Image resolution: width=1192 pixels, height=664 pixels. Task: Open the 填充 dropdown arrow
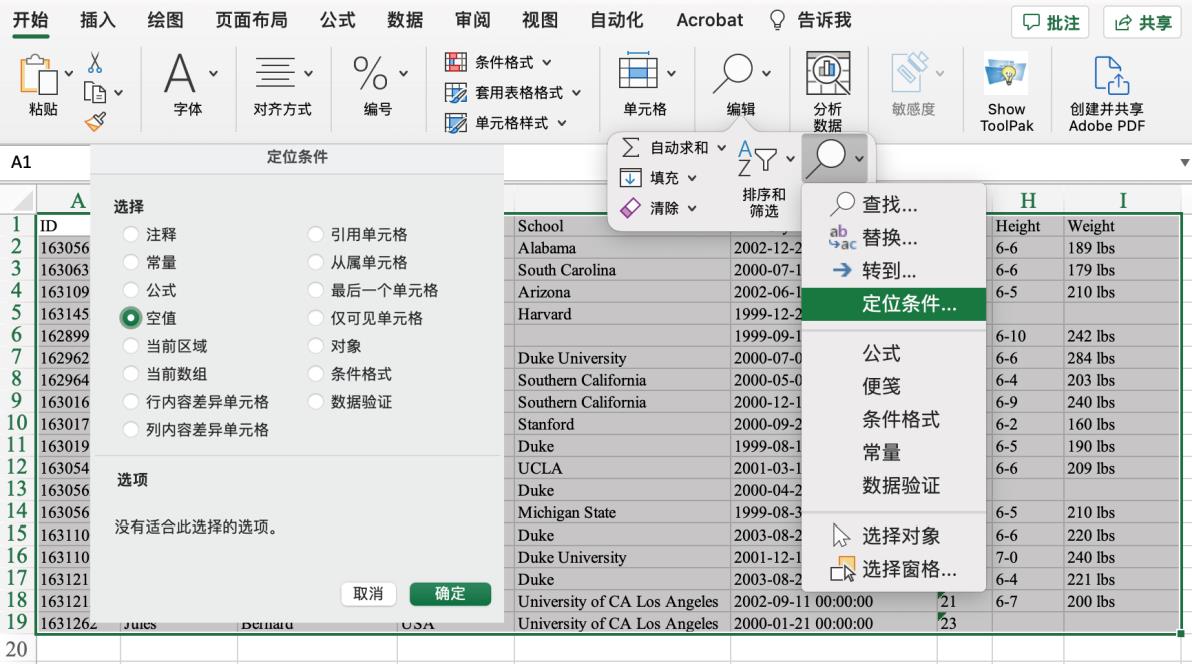tap(692, 178)
